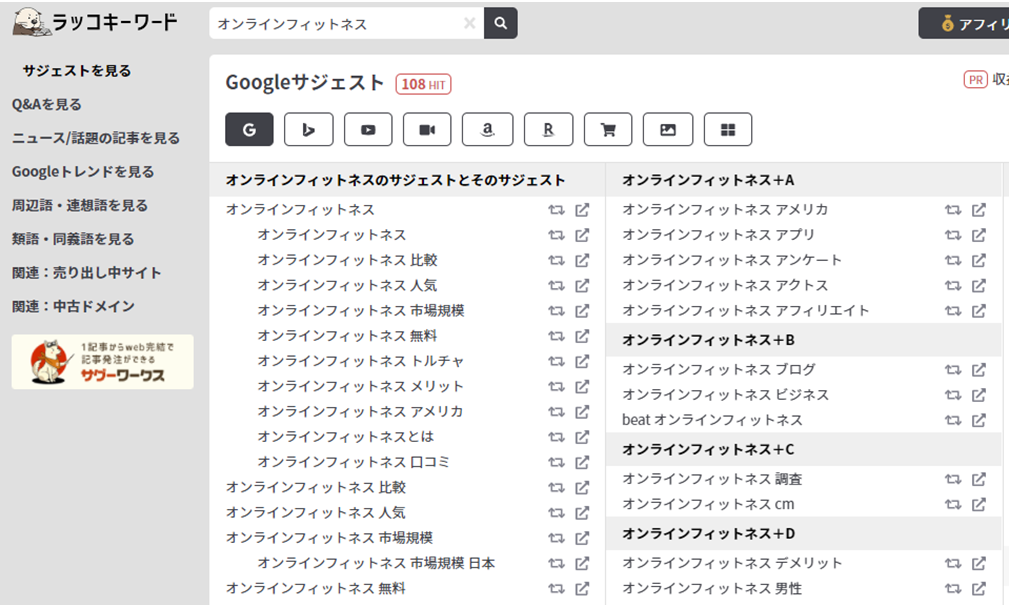The image size is (1010, 605).
Task: Click the サグーワークス banner ad
Action: tap(102, 361)
